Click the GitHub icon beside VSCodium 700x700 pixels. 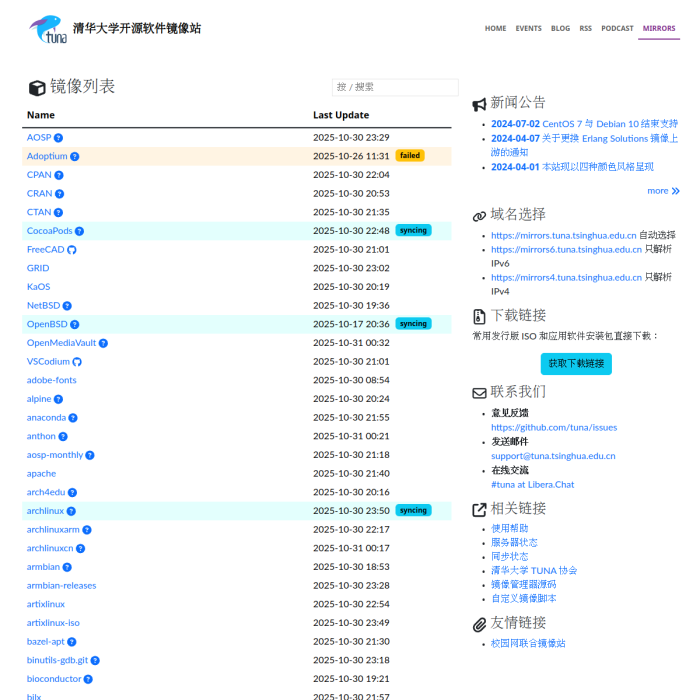(x=77, y=362)
